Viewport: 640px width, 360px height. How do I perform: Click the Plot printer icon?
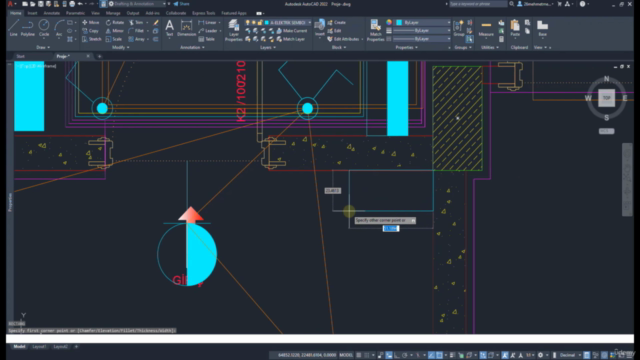click(72, 4)
